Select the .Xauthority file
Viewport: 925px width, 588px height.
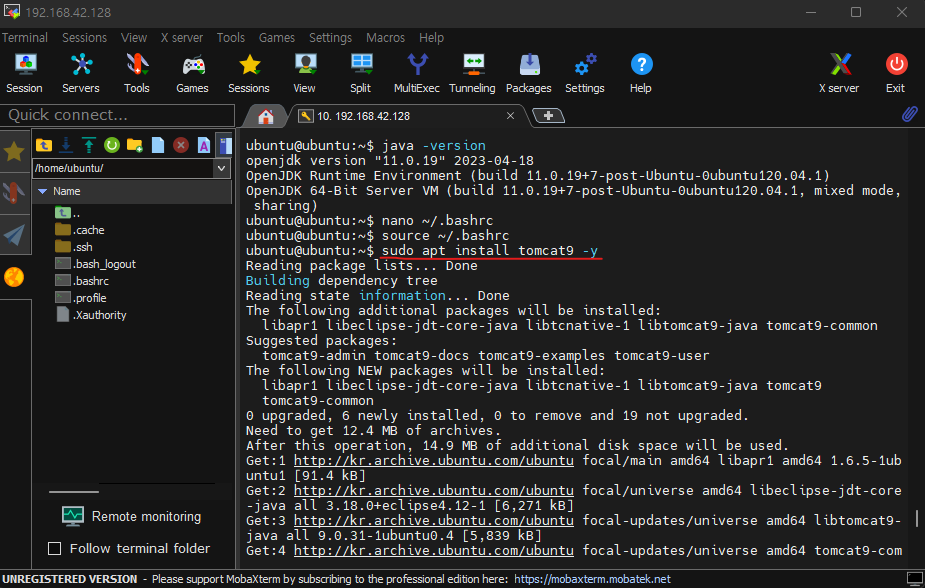[x=91, y=316]
